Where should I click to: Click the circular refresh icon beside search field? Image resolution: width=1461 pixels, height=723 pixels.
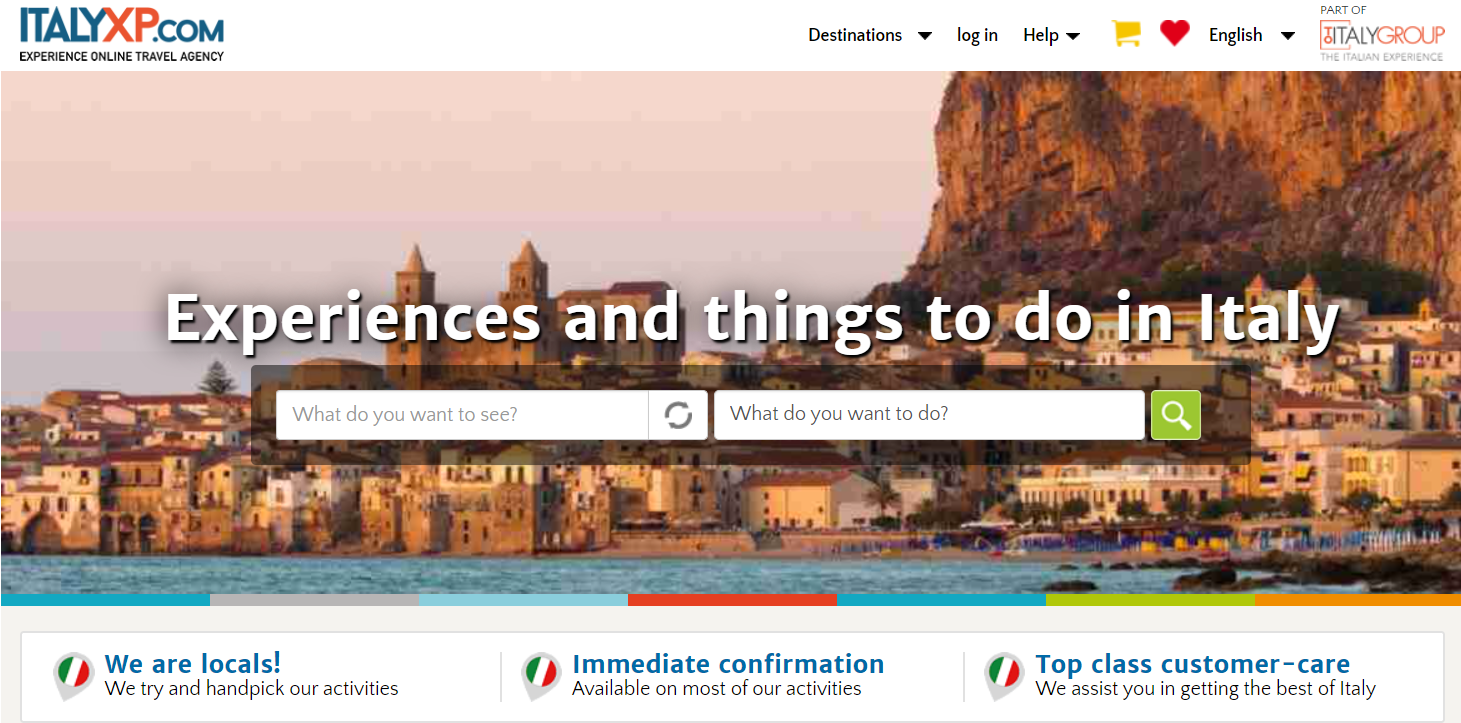[678, 415]
